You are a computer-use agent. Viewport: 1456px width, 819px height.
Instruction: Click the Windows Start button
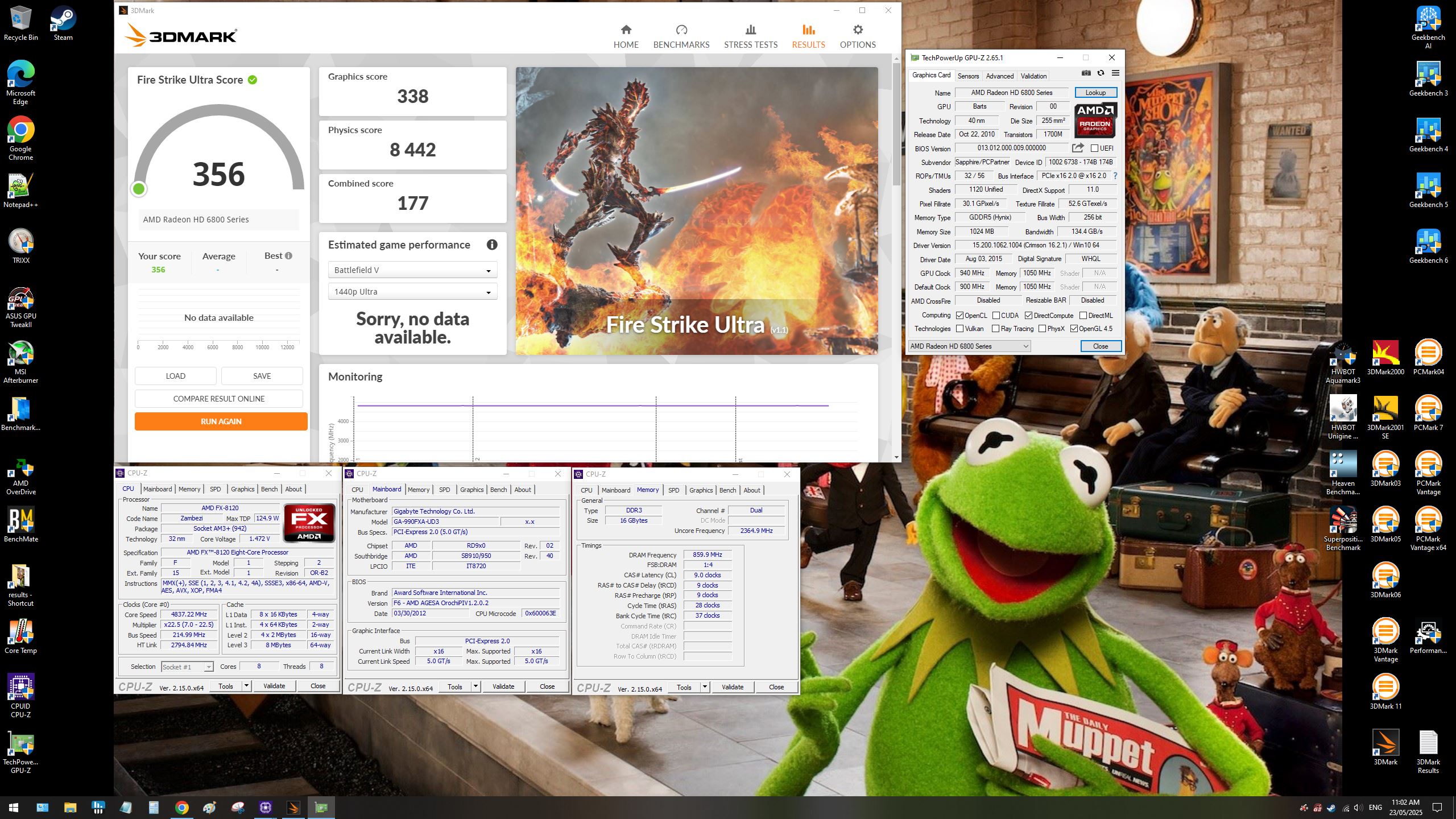(x=14, y=808)
